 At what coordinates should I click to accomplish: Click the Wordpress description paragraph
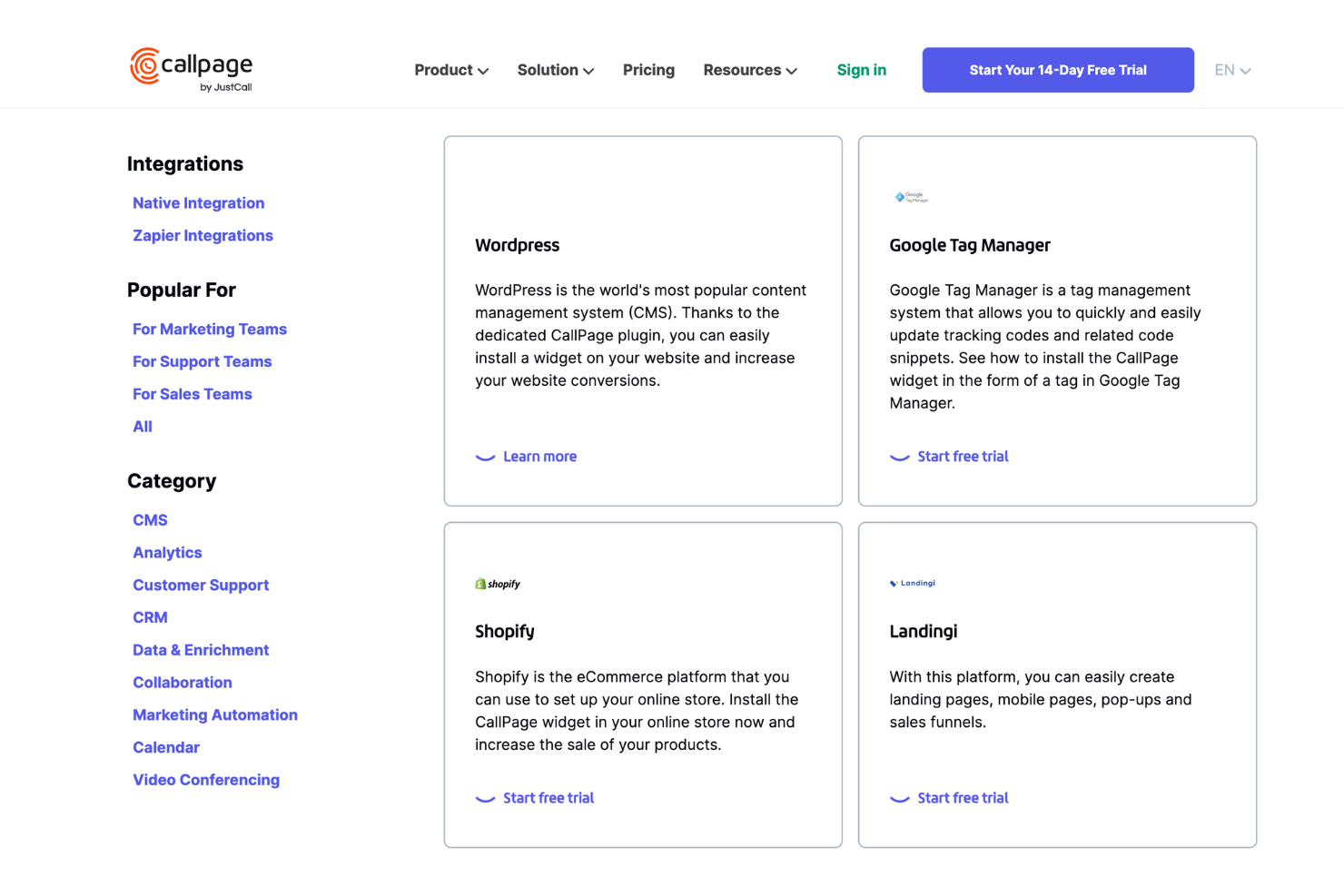(x=641, y=335)
